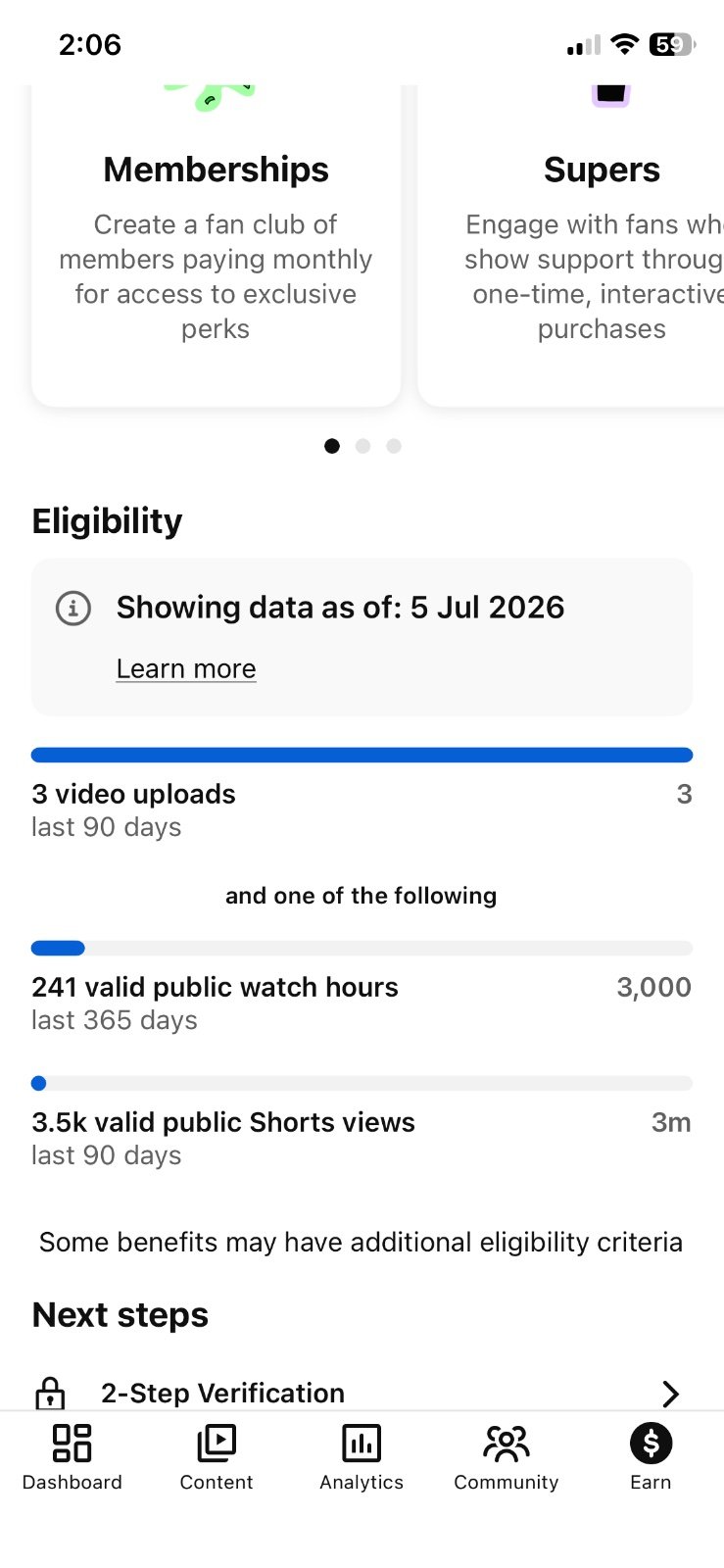
Task: Tap the lock icon for 2-Step Verification
Action: click(50, 1394)
